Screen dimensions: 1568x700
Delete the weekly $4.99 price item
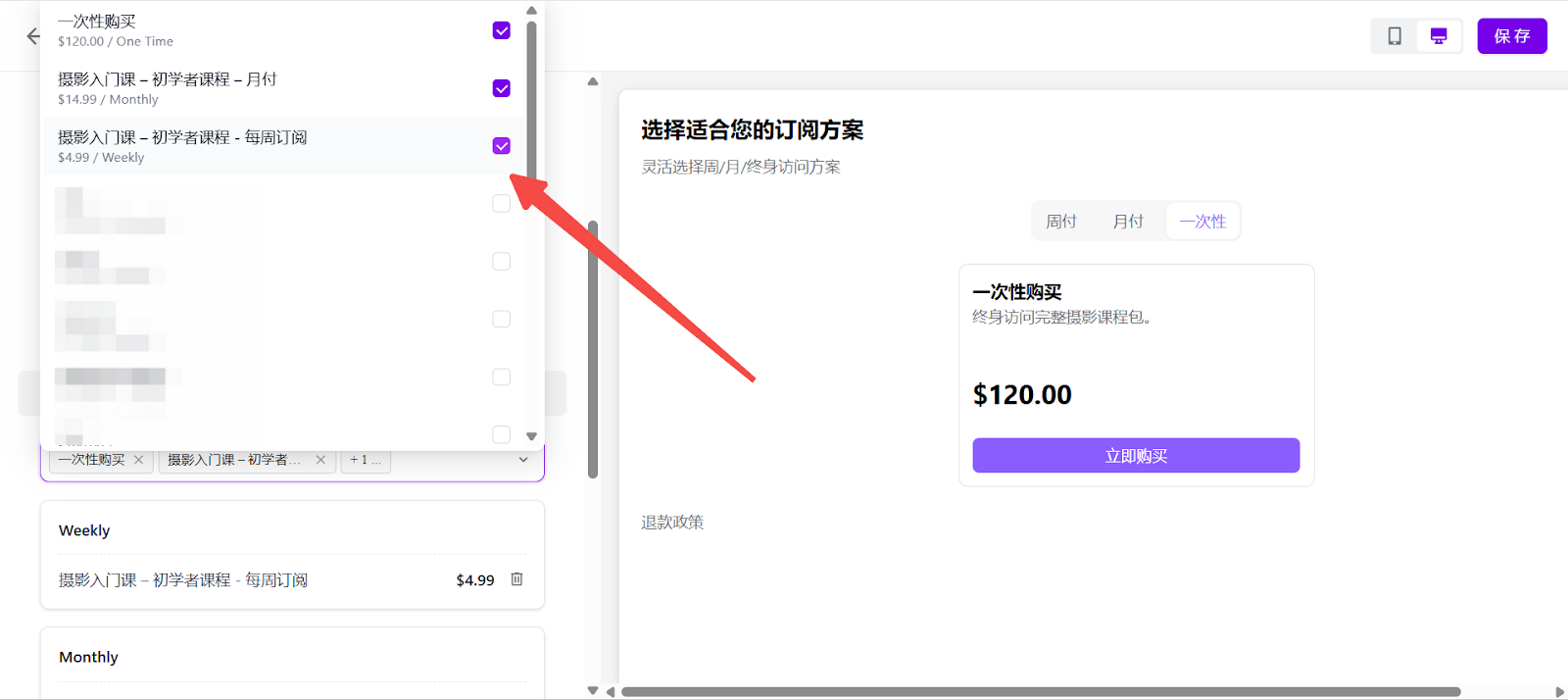[x=516, y=579]
